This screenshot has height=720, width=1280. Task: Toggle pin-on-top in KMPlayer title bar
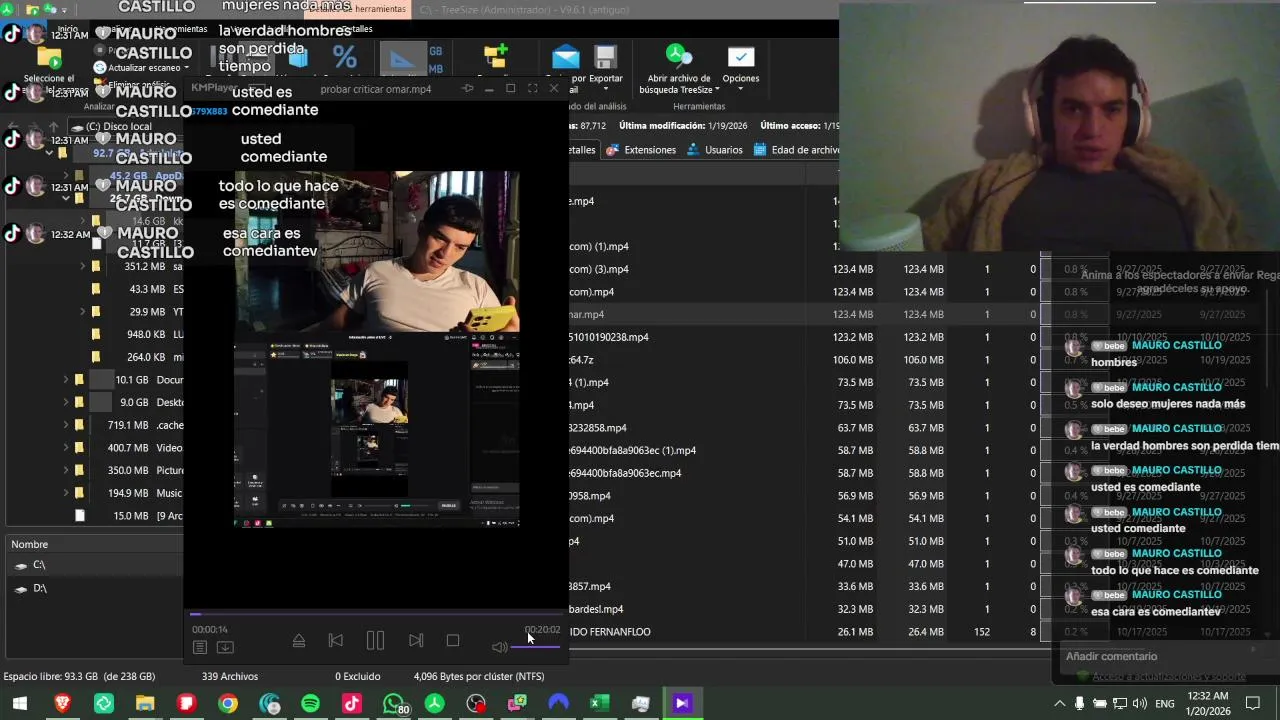[x=467, y=89]
